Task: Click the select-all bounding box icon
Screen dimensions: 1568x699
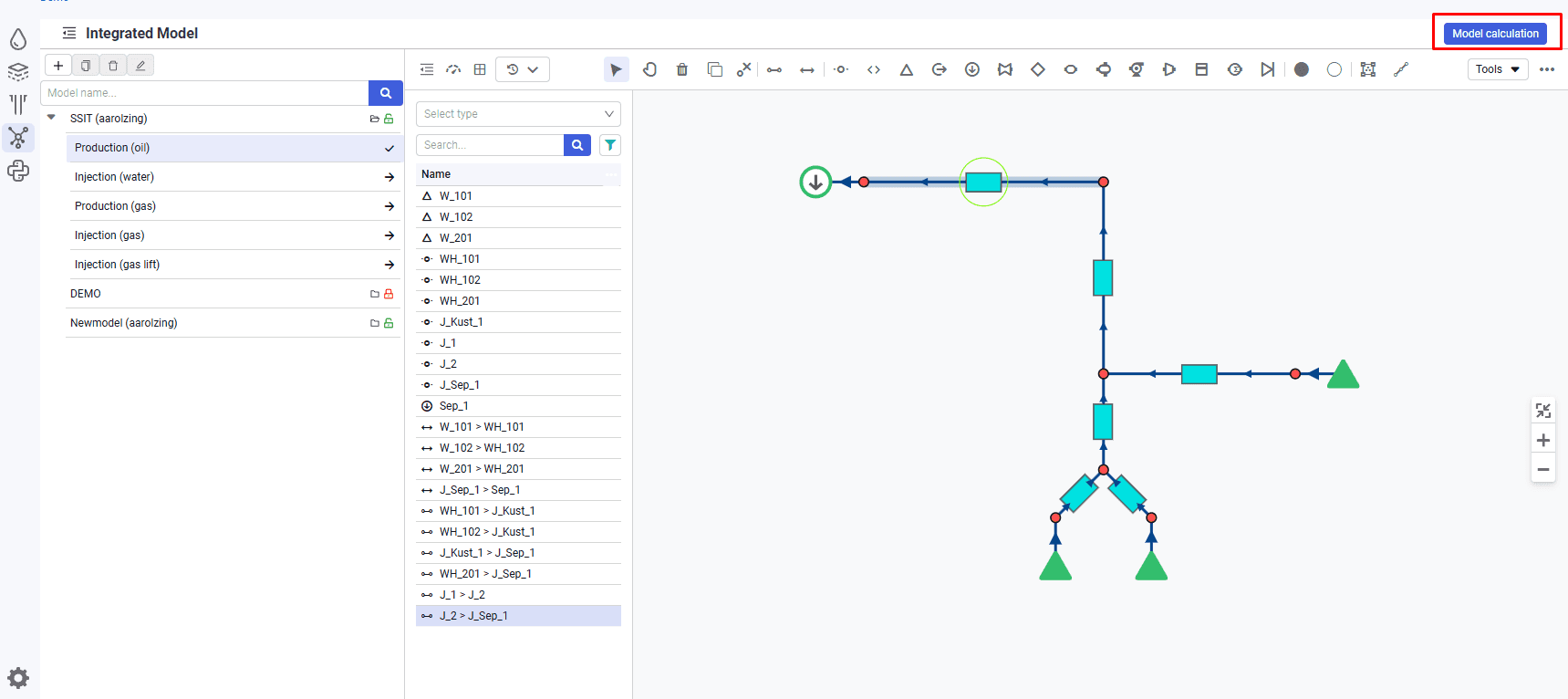Action: (1368, 69)
